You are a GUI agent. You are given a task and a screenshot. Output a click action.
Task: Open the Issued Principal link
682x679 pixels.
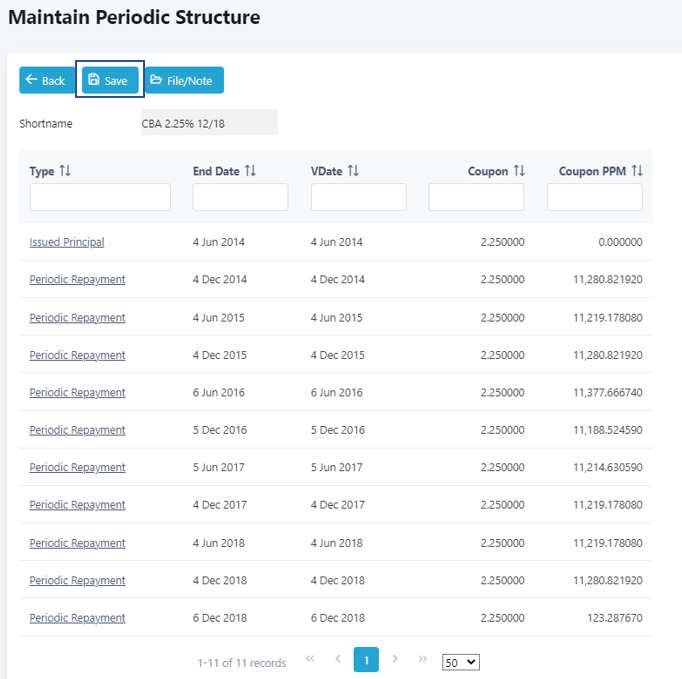pos(67,242)
